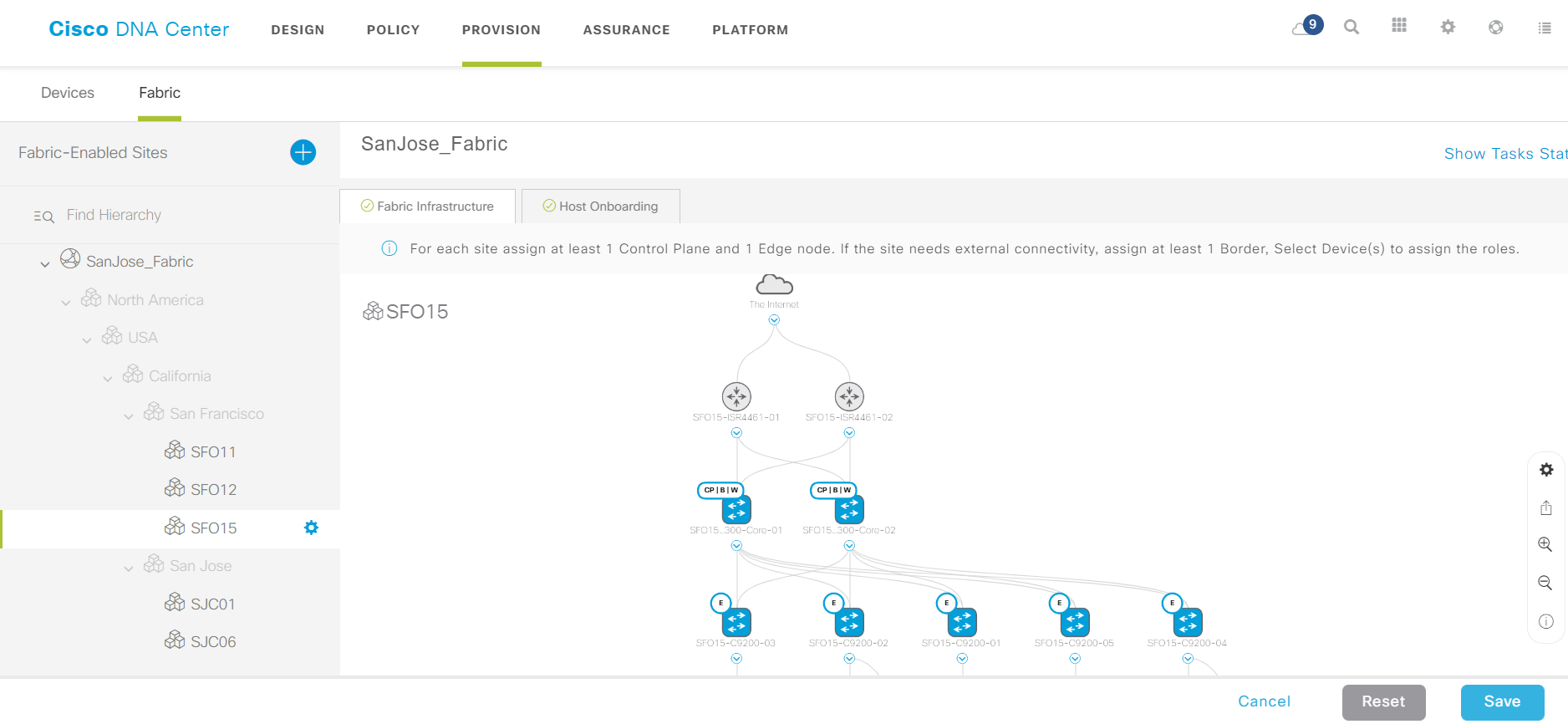Viewport: 1568px width, 724px height.
Task: Expand the chevron under SFO15-ISR4461-02
Action: click(849, 433)
